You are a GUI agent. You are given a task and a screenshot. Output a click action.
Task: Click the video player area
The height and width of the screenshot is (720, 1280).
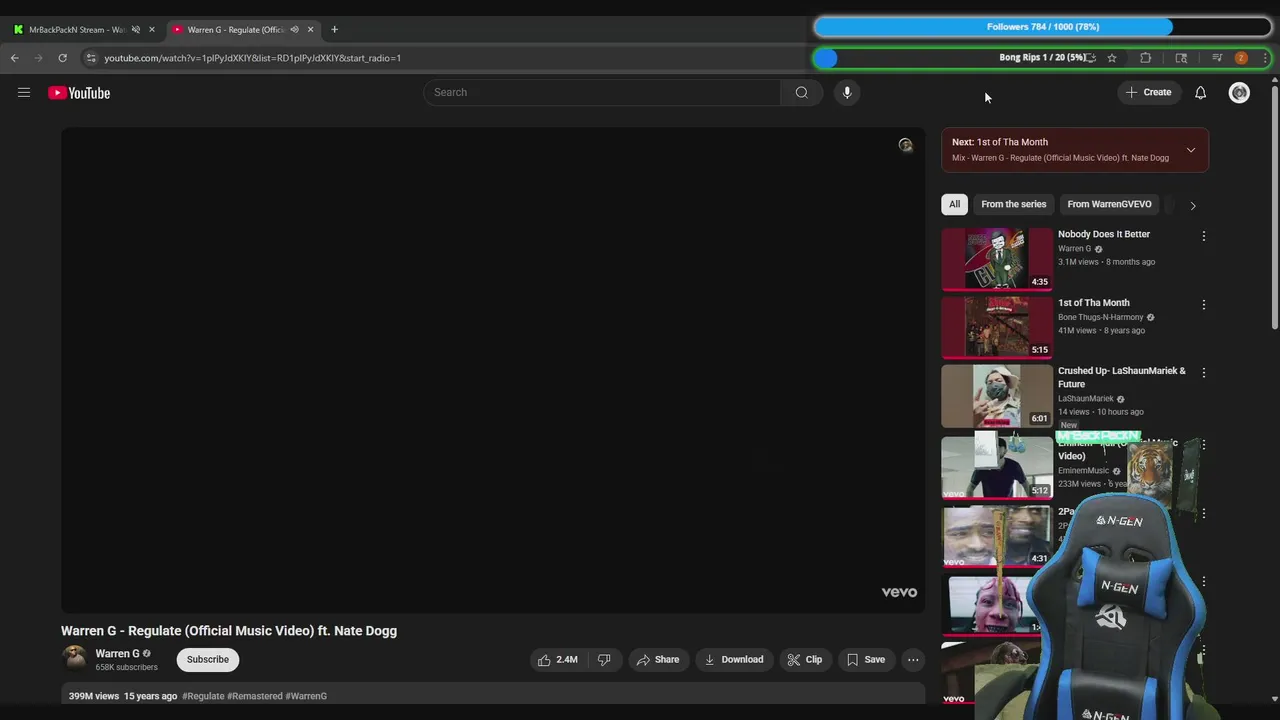tap(492, 370)
